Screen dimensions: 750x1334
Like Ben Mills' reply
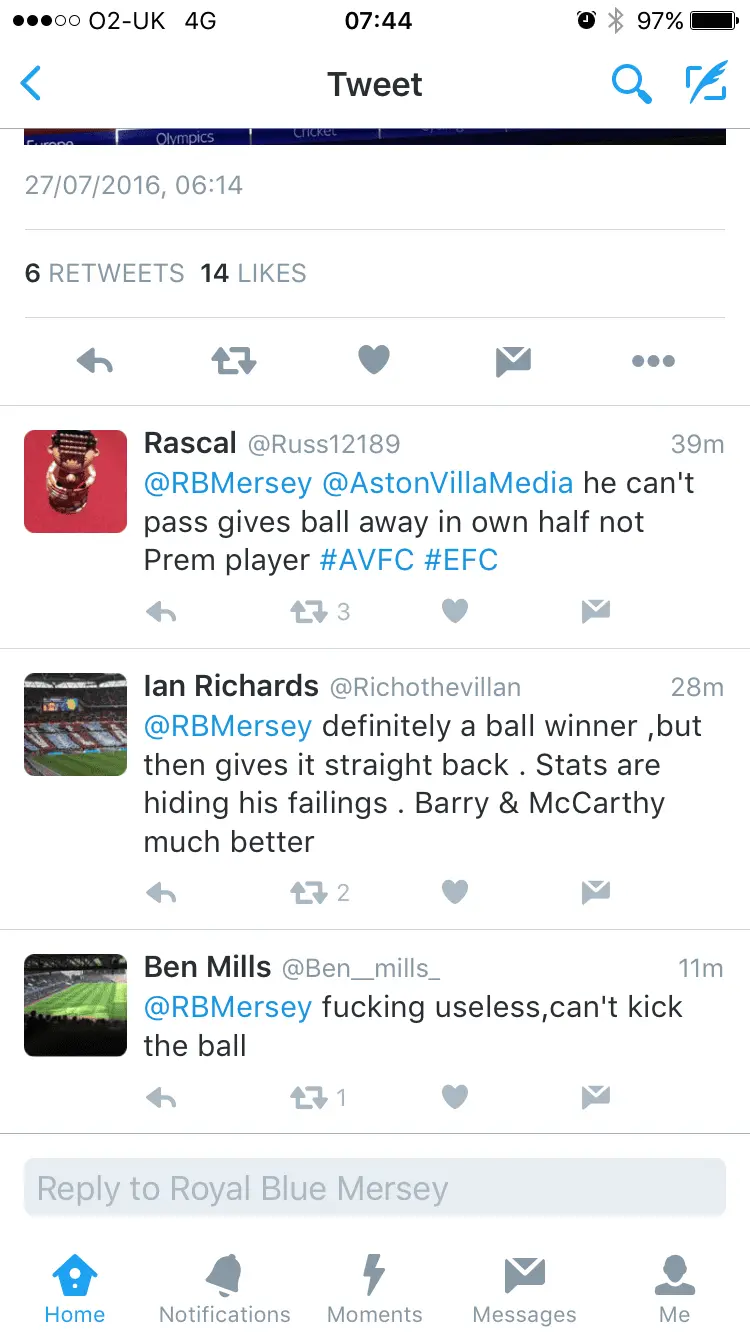[x=455, y=1097]
